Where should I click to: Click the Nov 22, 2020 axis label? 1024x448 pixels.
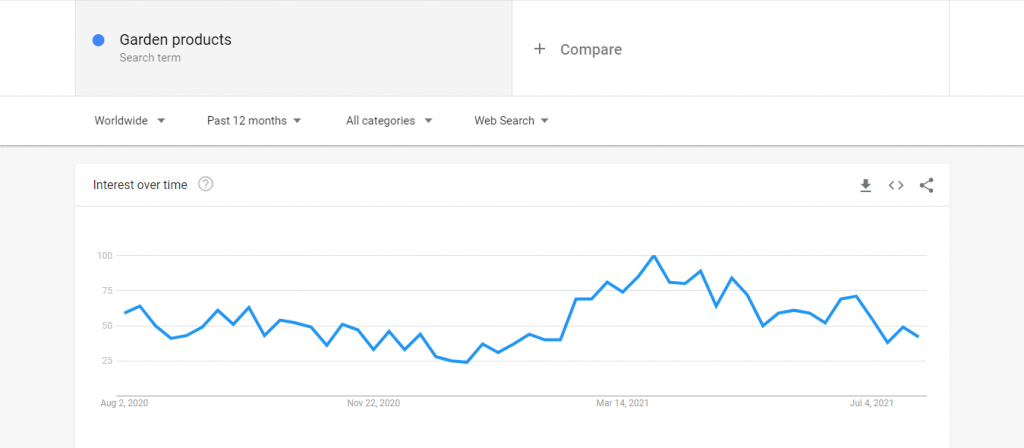[x=374, y=403]
